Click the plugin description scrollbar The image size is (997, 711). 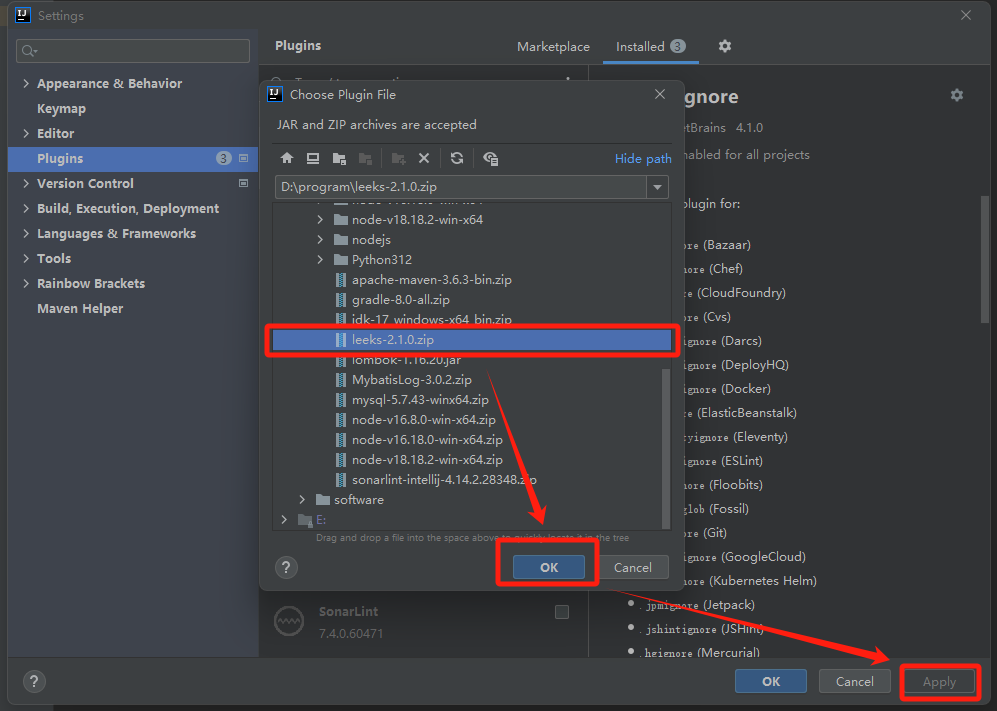pyautogui.click(x=985, y=258)
